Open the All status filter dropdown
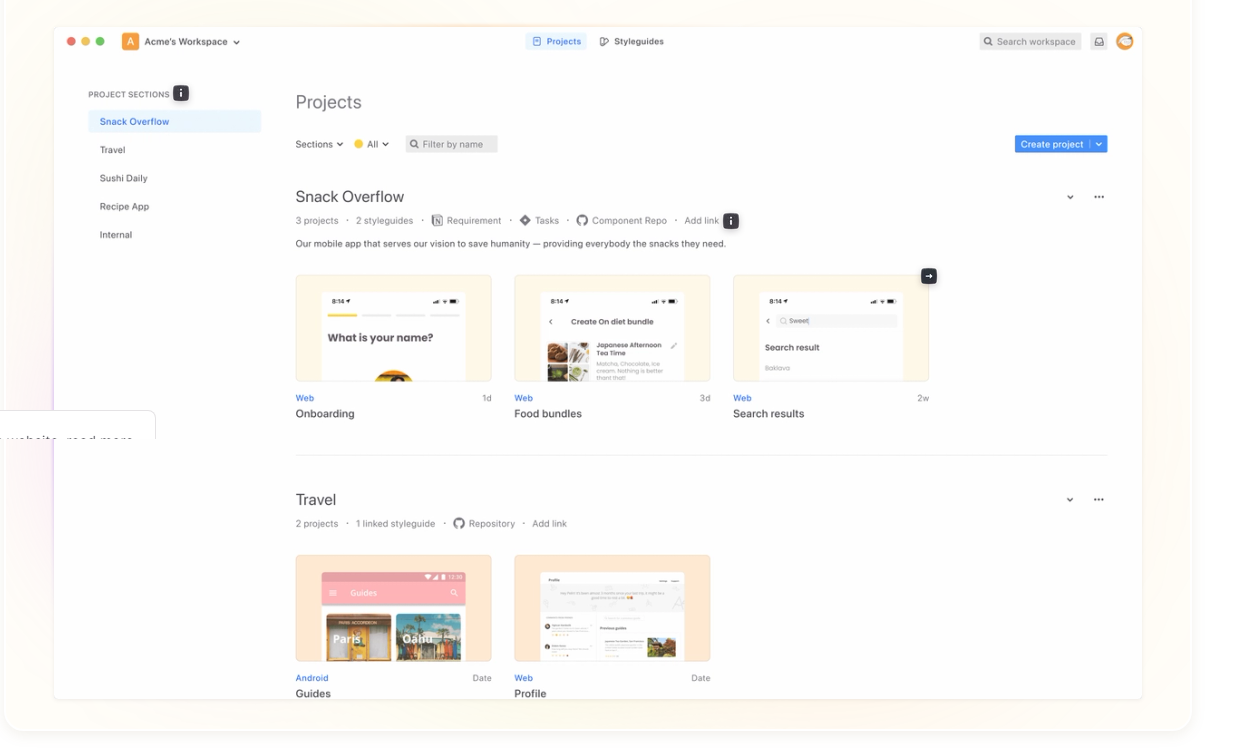Image resolution: width=1250 pixels, height=755 pixels. 372,144
